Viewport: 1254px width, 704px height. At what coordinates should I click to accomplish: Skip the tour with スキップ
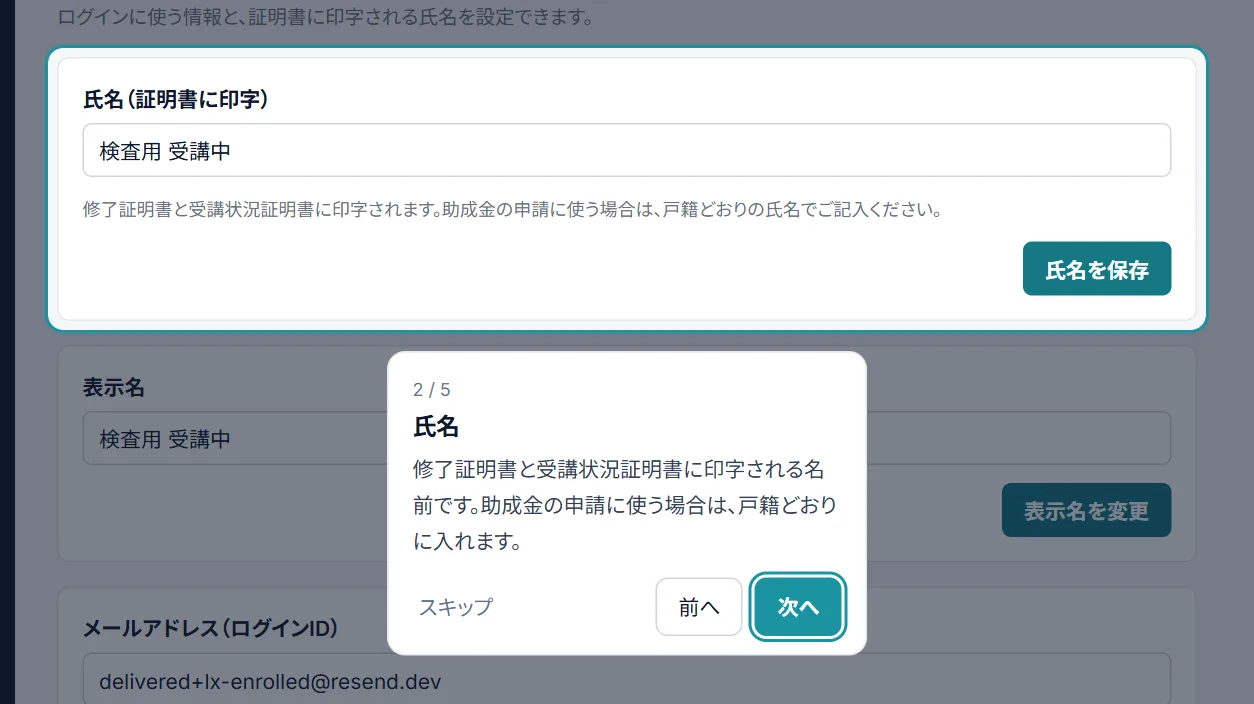coord(455,607)
